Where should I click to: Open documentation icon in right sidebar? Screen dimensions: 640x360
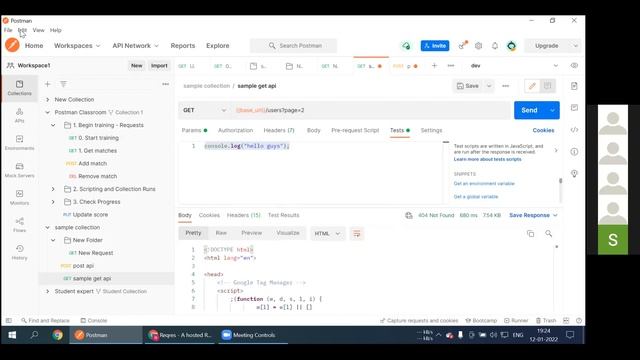click(574, 86)
